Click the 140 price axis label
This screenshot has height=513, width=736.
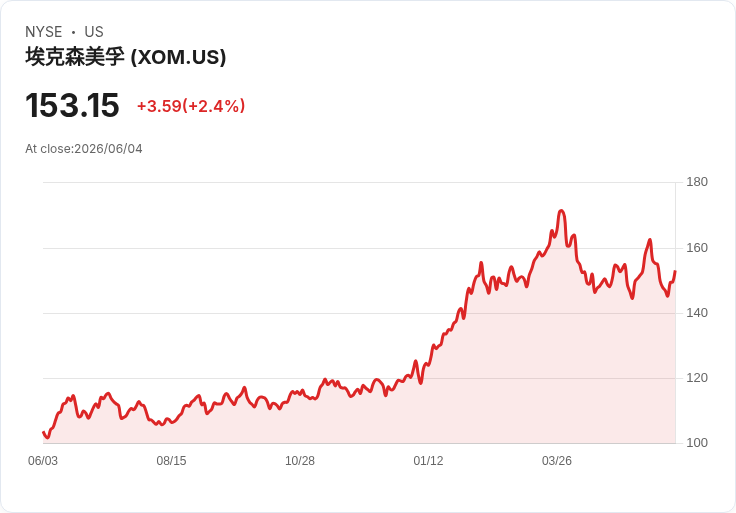(697, 313)
